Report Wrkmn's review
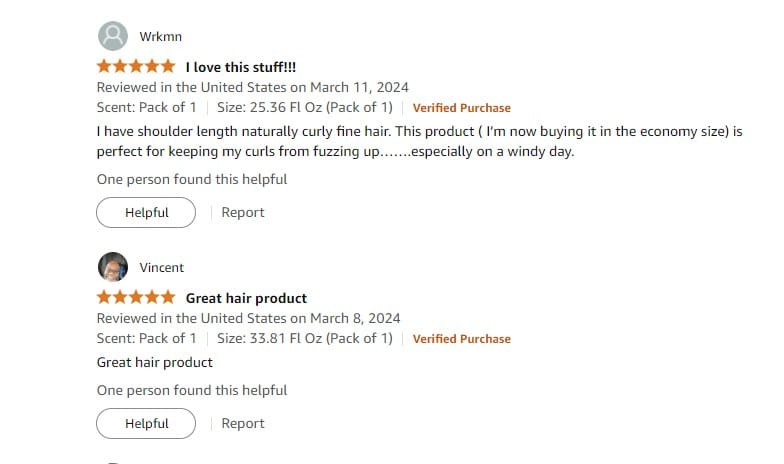784x464 pixels. click(x=242, y=212)
